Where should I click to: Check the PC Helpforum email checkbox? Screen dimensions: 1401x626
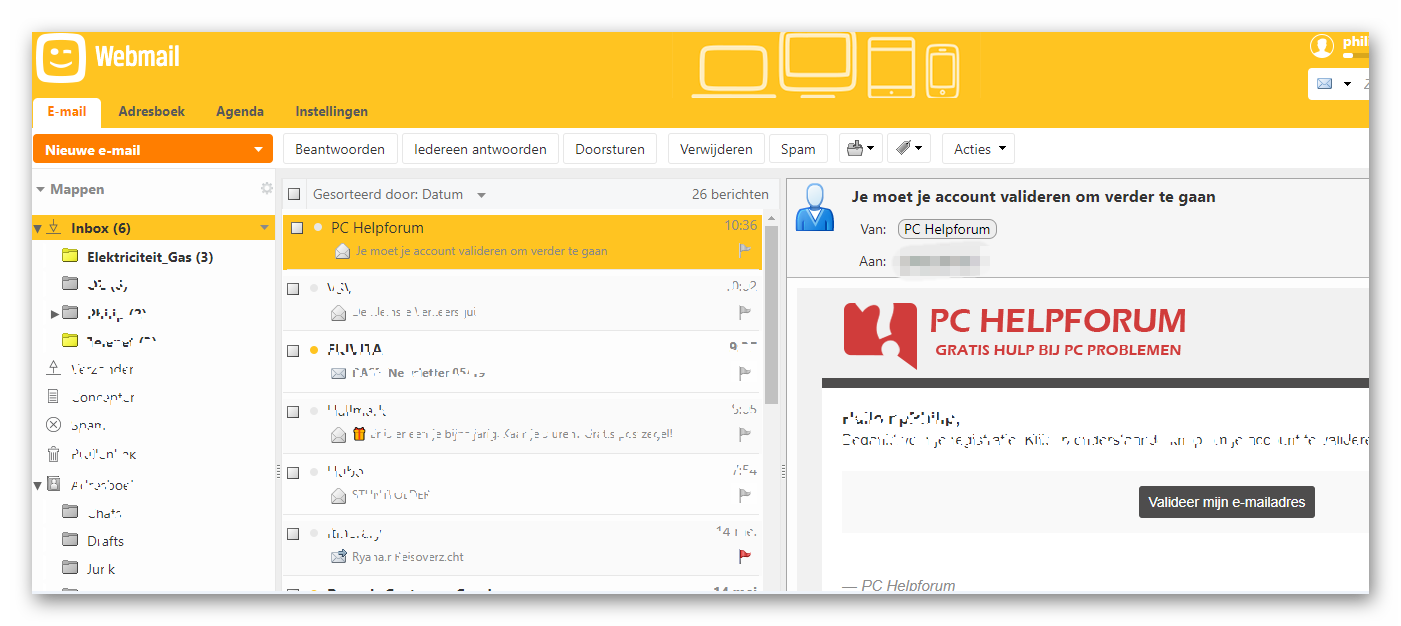click(297, 228)
